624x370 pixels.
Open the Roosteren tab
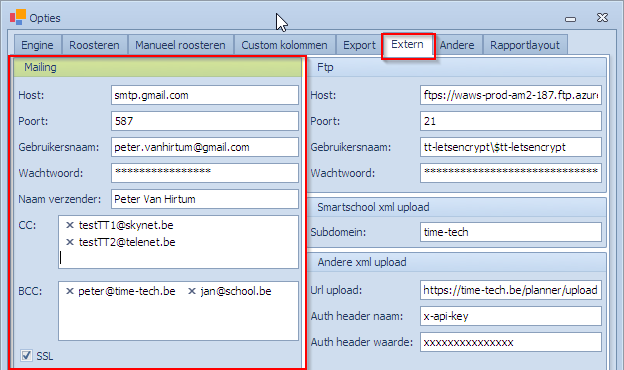[94, 45]
